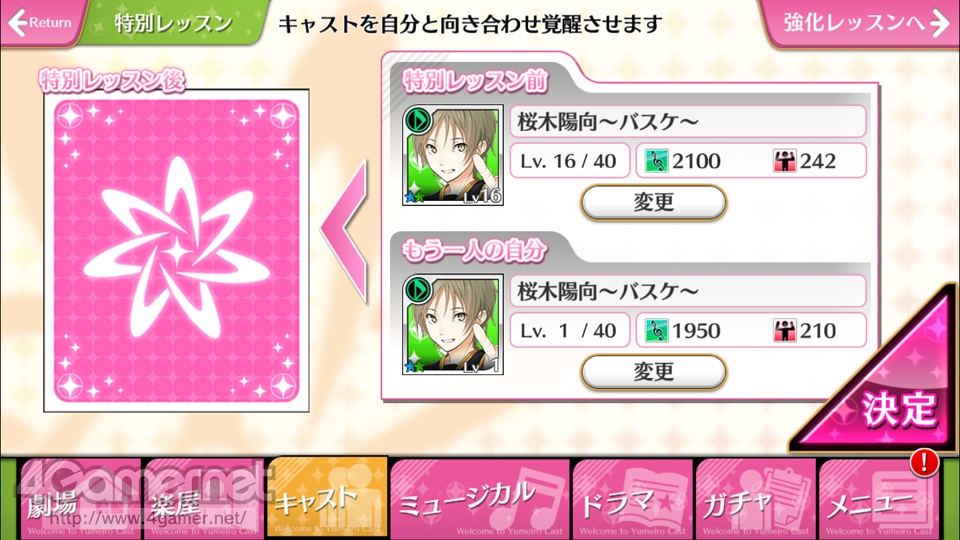Open the メニュー tab
Image resolution: width=960 pixels, height=540 pixels.
(879, 499)
